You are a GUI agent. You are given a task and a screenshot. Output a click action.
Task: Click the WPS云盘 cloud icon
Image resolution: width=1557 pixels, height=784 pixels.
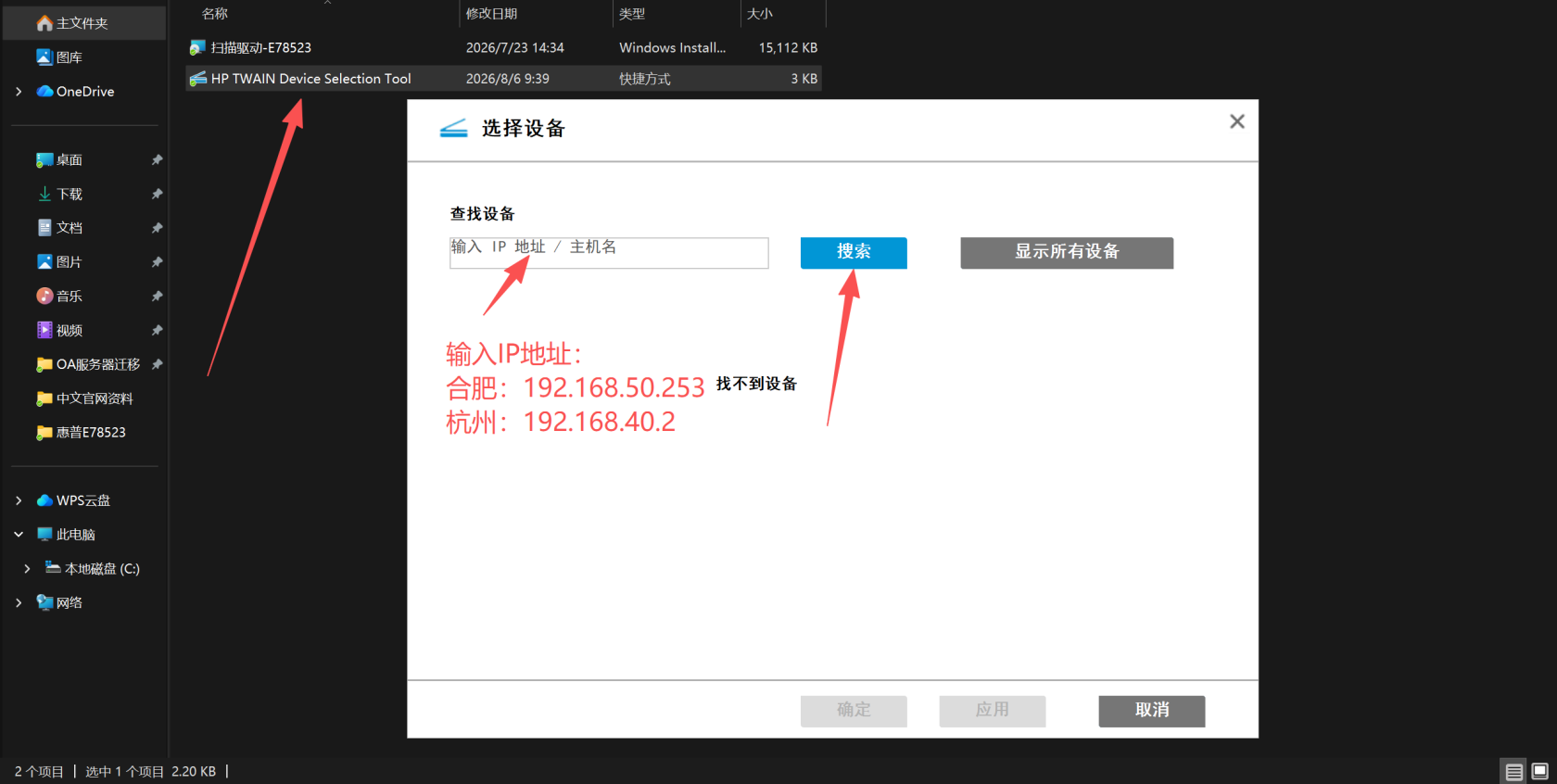click(44, 500)
